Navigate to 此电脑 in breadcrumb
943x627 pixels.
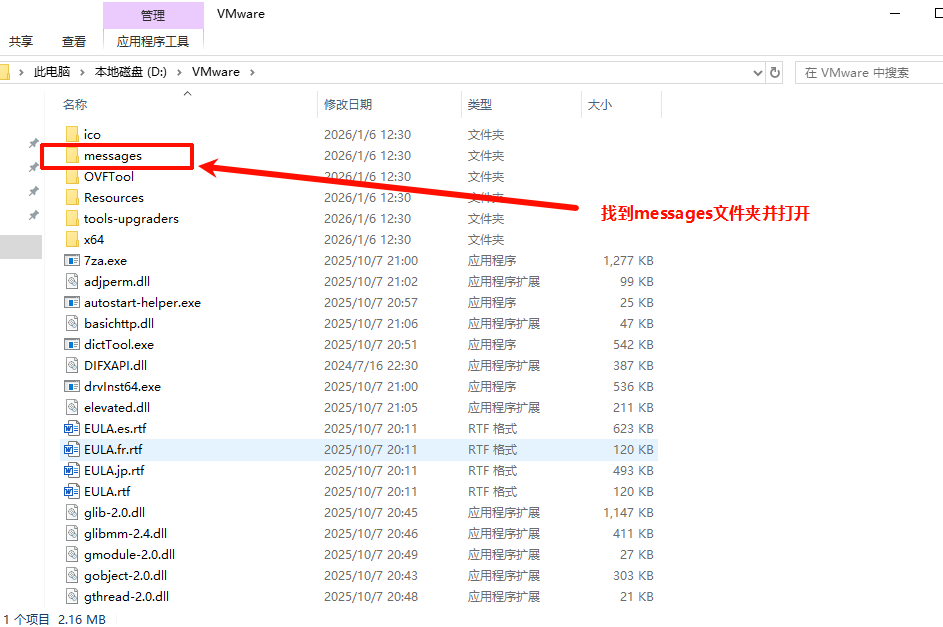click(52, 72)
